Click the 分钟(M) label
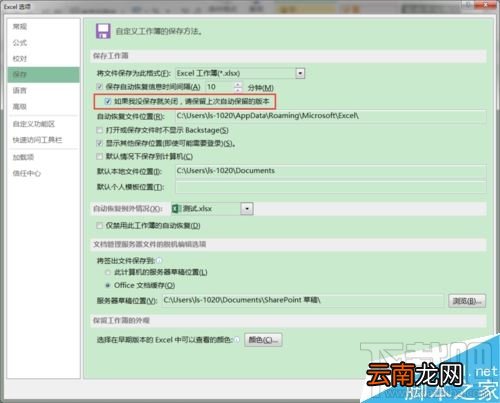 click(261, 88)
